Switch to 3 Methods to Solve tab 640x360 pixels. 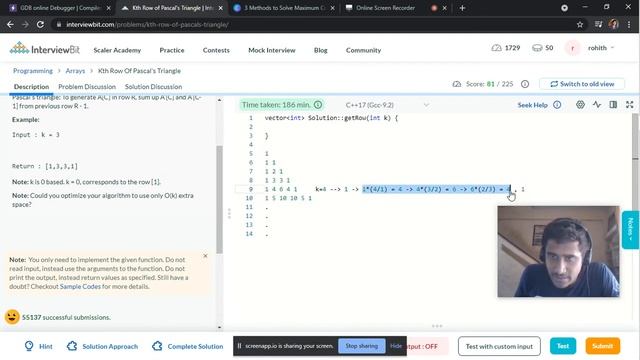click(x=284, y=8)
